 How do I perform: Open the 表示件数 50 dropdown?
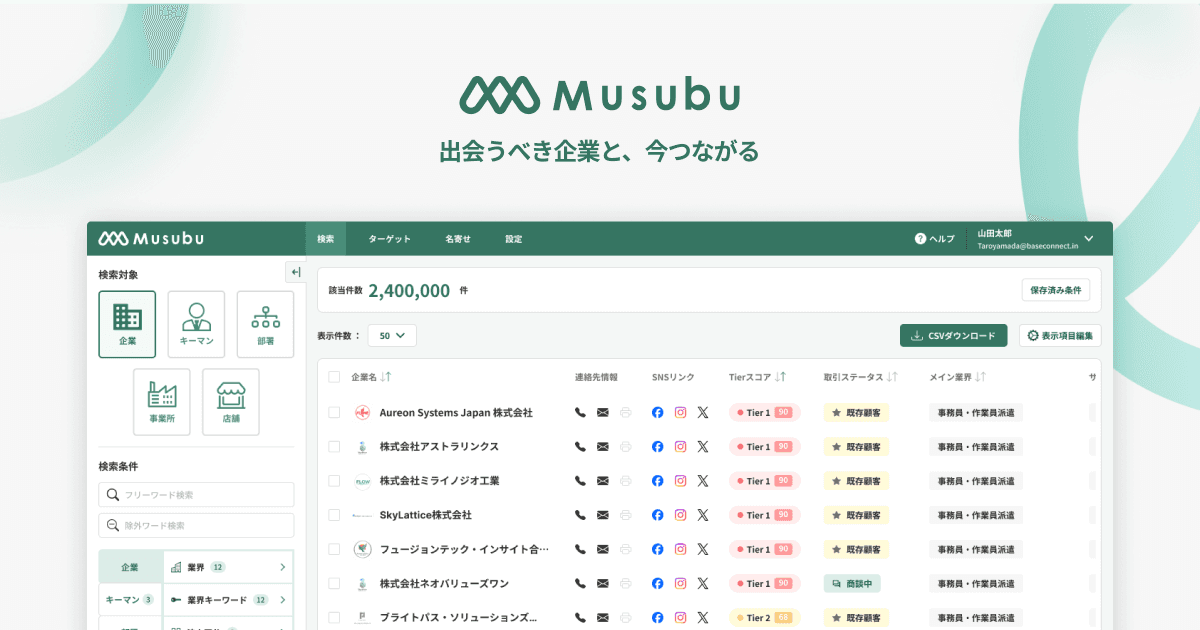click(392, 335)
